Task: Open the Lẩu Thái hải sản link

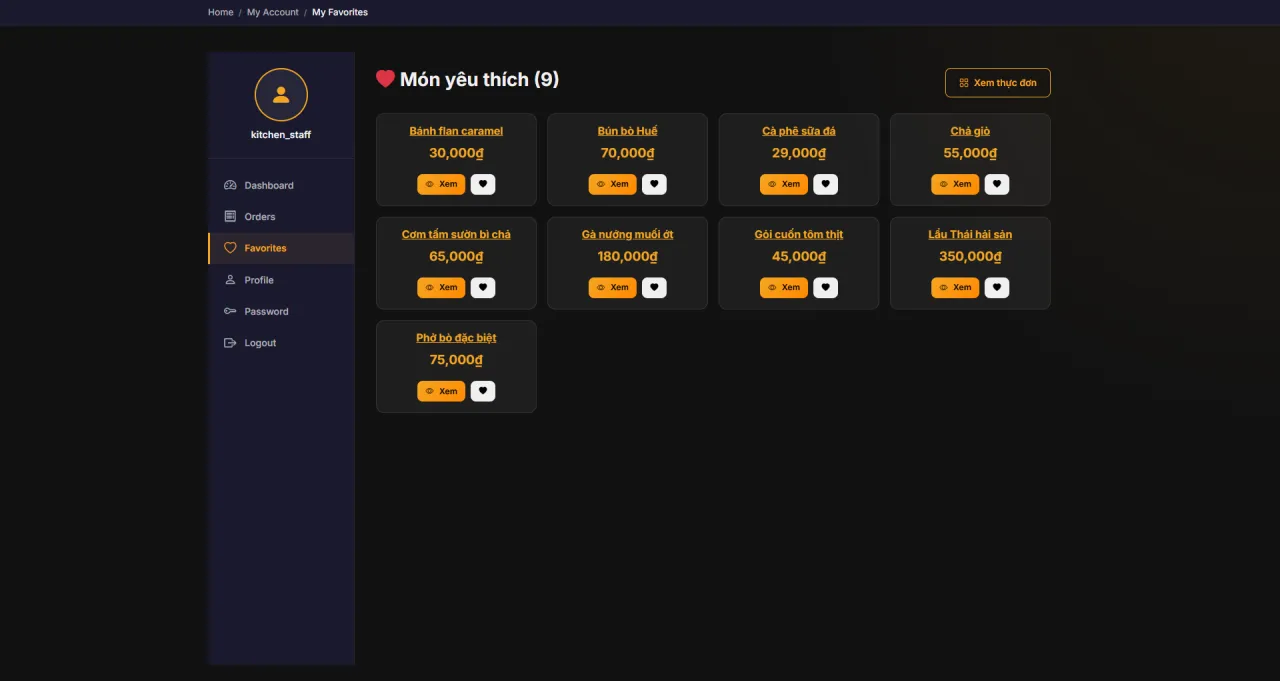Action: pyautogui.click(x=970, y=234)
